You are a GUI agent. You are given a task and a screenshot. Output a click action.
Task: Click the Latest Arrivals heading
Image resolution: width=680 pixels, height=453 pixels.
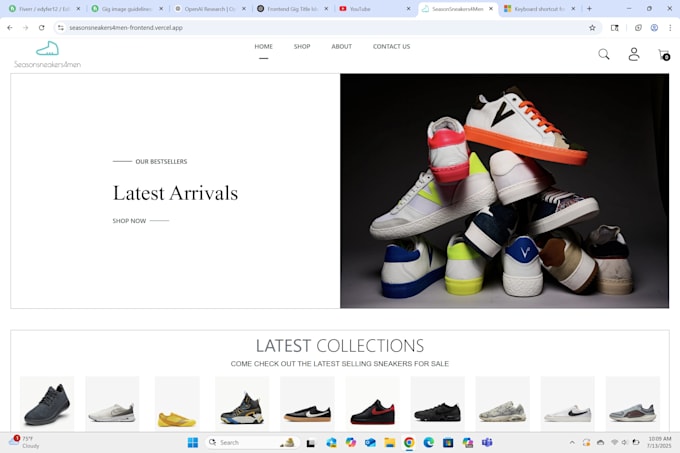pos(175,193)
